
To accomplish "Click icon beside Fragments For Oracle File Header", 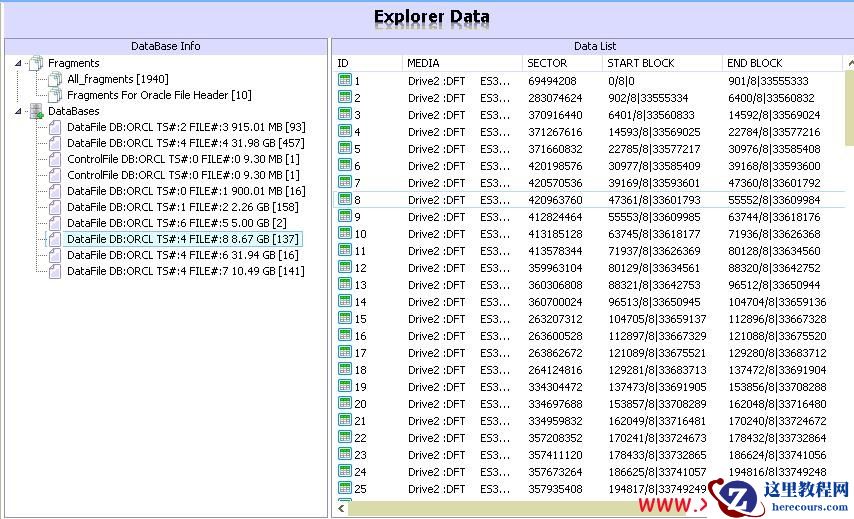I will pos(54,95).
